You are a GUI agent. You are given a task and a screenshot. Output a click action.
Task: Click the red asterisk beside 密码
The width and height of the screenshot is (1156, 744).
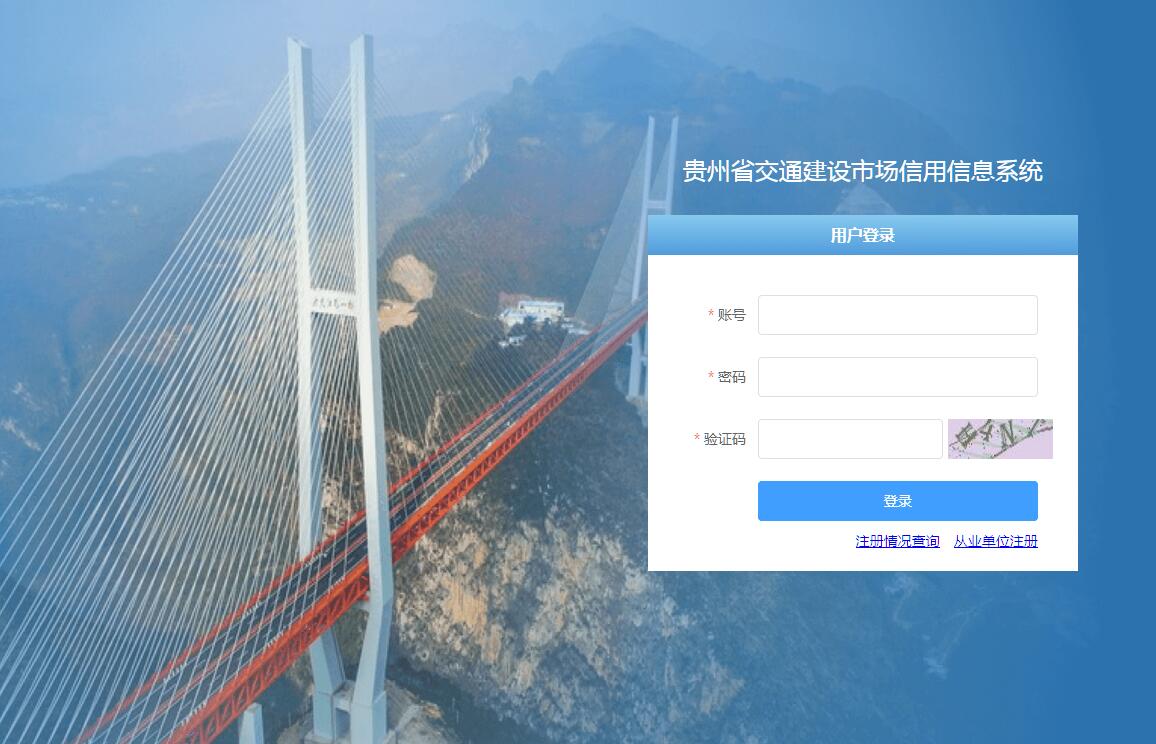[x=711, y=376]
